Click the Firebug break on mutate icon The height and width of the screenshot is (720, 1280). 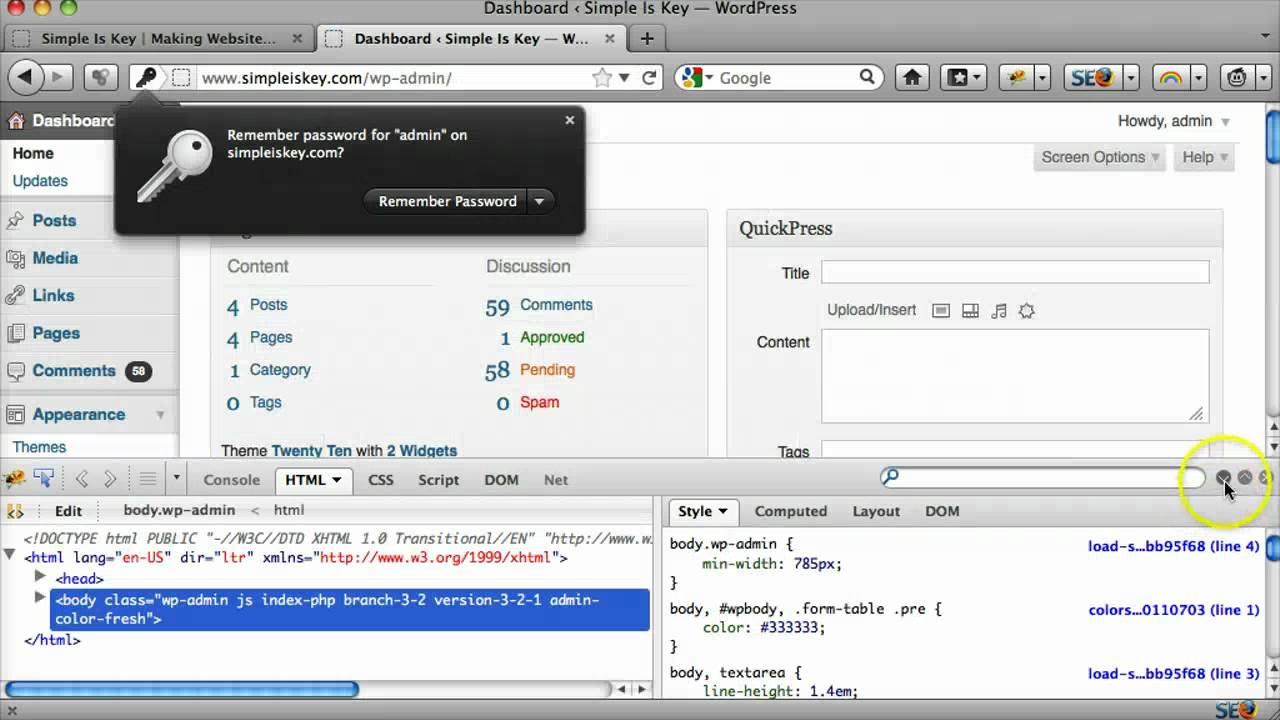(x=15, y=510)
